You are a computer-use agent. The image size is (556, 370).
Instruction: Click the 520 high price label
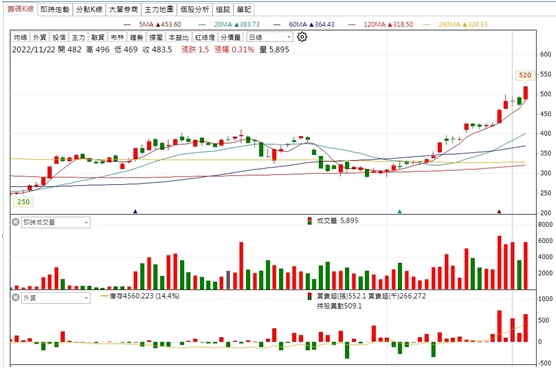point(525,75)
